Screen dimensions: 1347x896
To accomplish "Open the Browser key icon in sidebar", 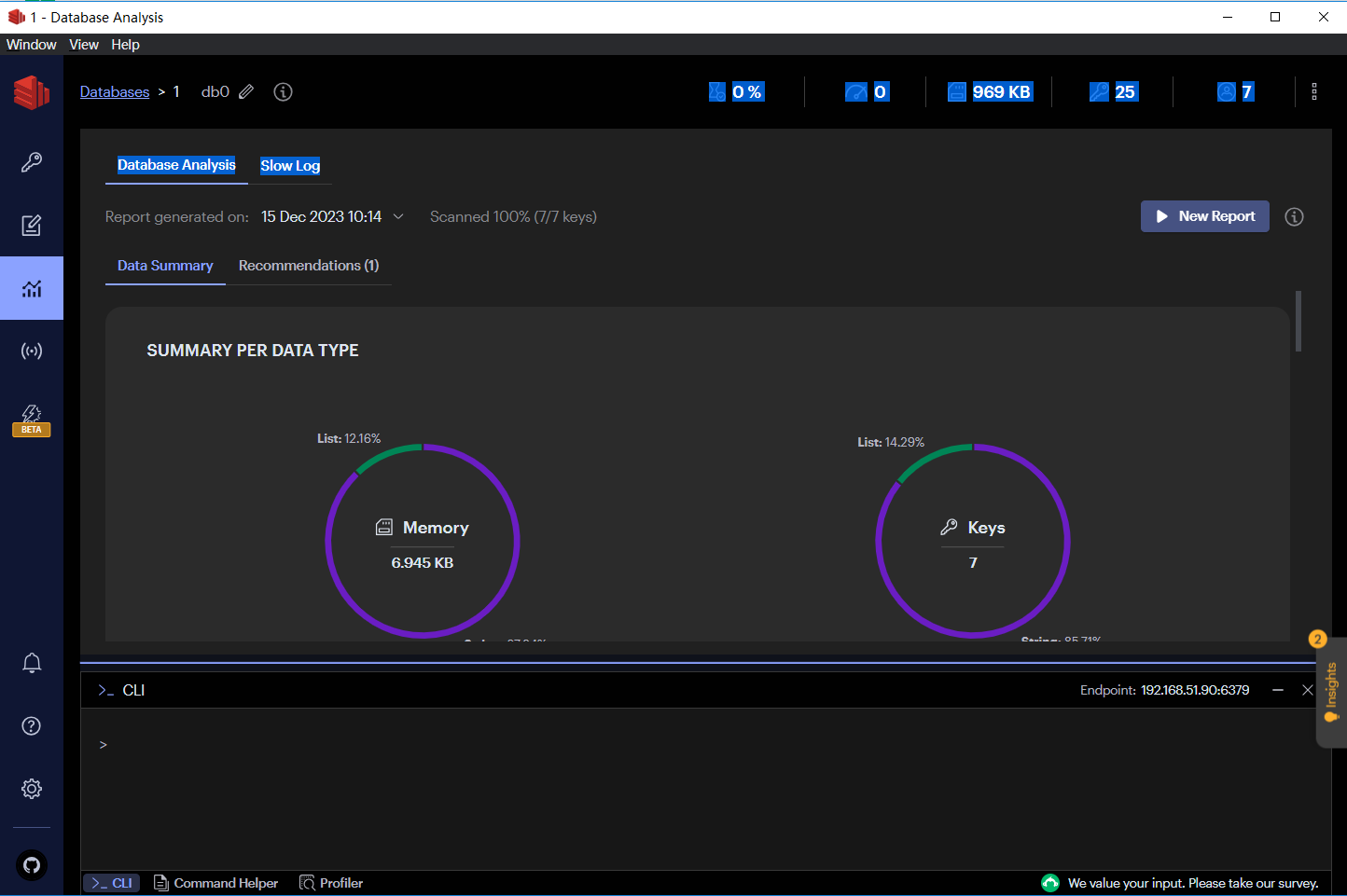I will [32, 162].
